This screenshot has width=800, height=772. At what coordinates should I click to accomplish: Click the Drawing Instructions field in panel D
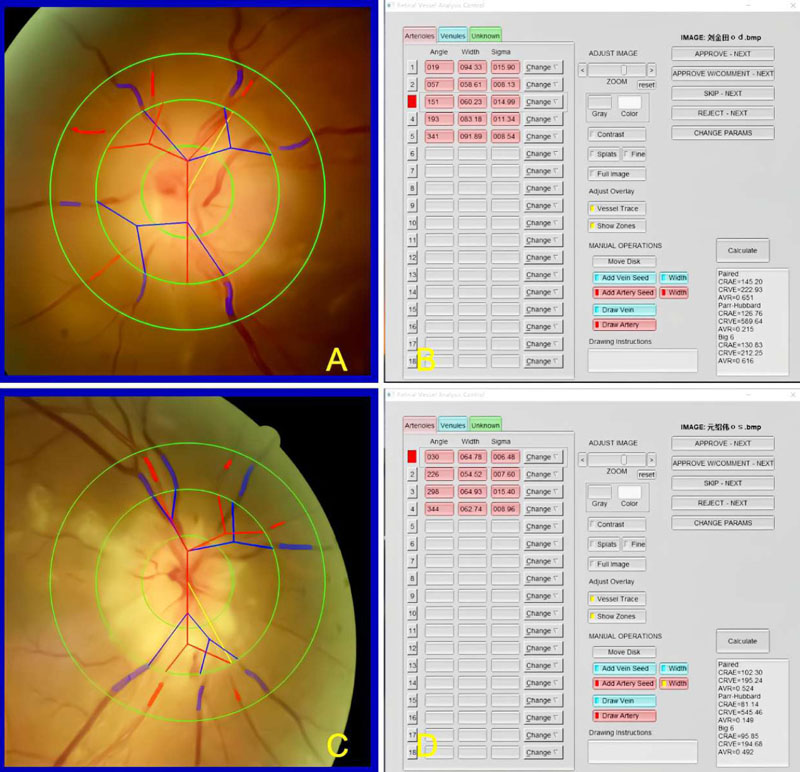(643, 751)
